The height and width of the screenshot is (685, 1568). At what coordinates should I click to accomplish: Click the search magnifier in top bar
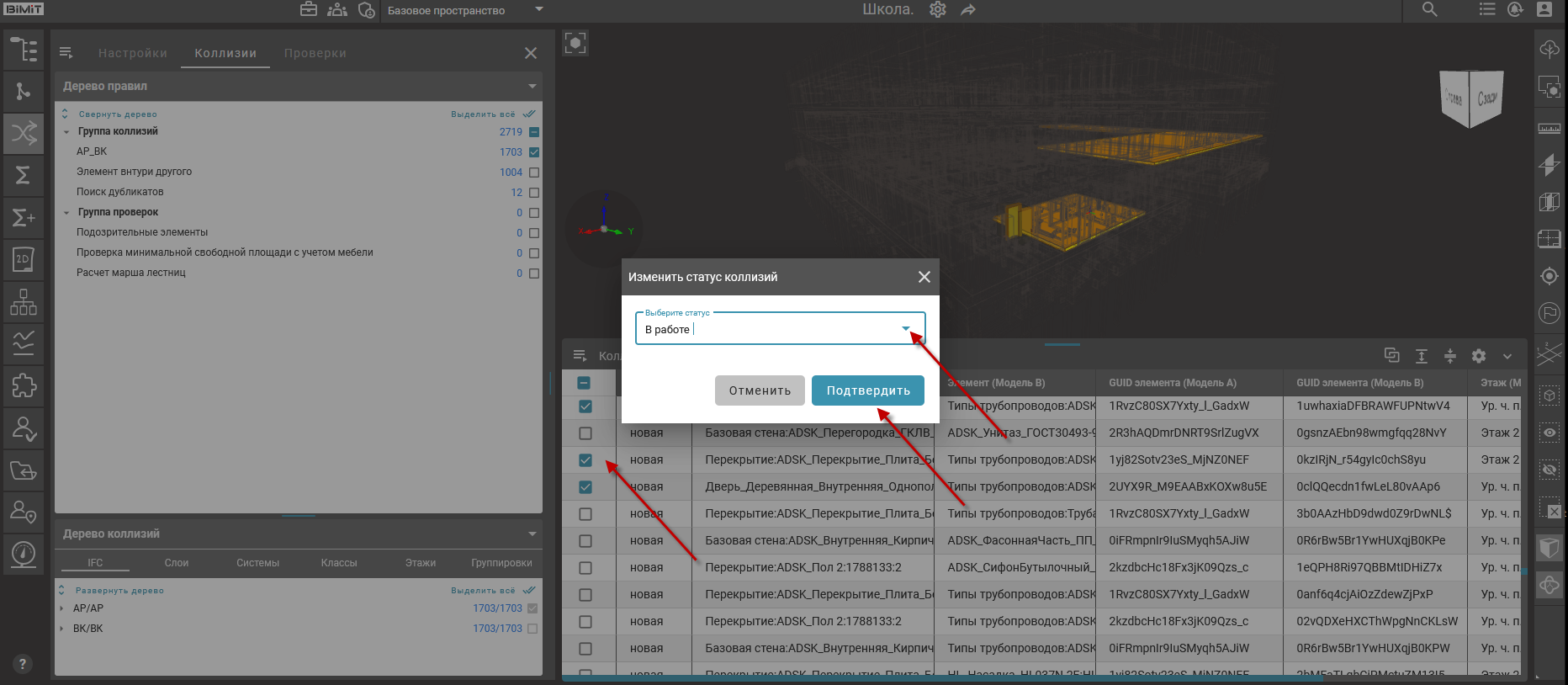[1429, 10]
